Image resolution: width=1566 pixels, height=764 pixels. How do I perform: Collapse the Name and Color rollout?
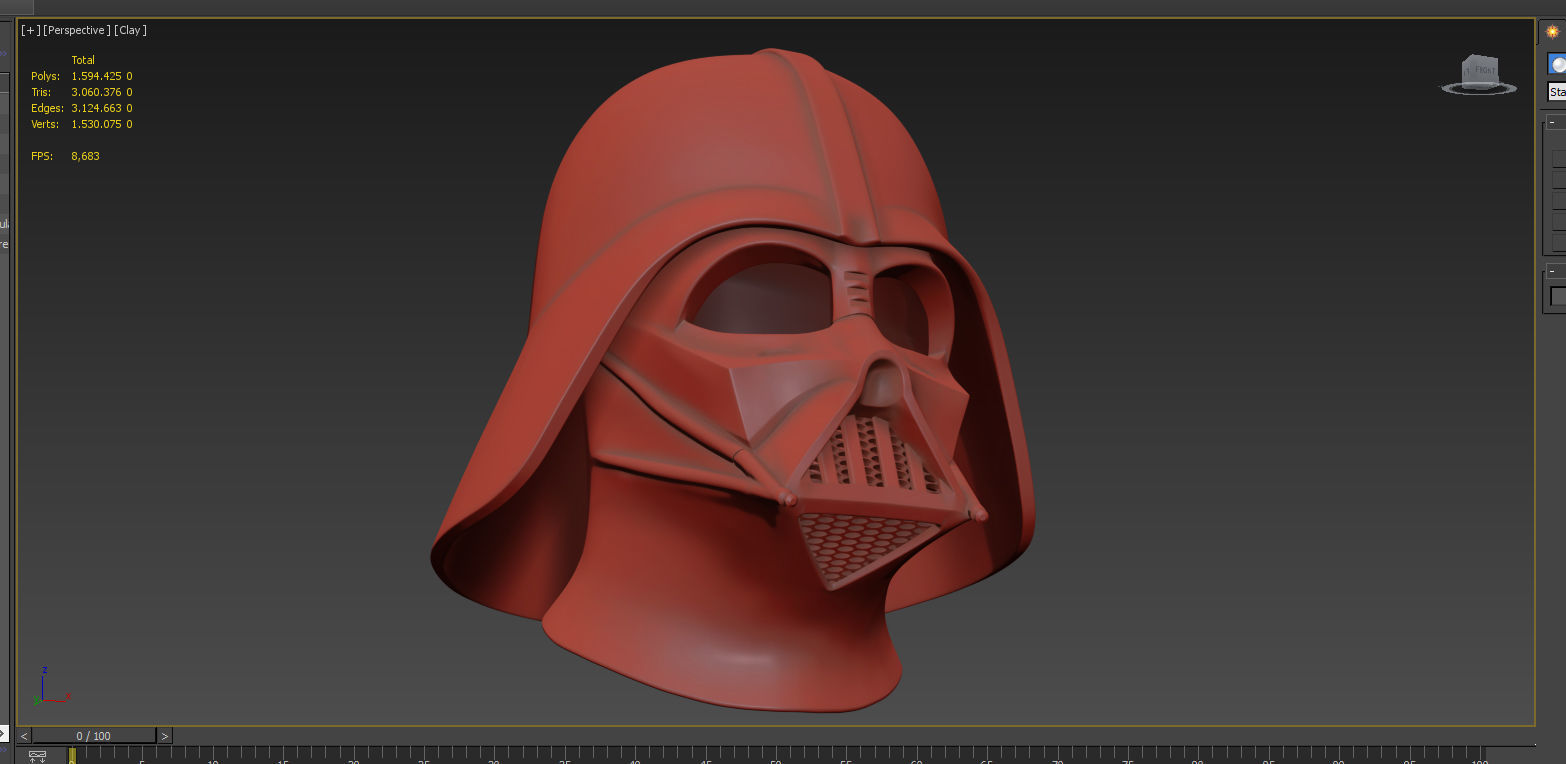coord(1551,271)
